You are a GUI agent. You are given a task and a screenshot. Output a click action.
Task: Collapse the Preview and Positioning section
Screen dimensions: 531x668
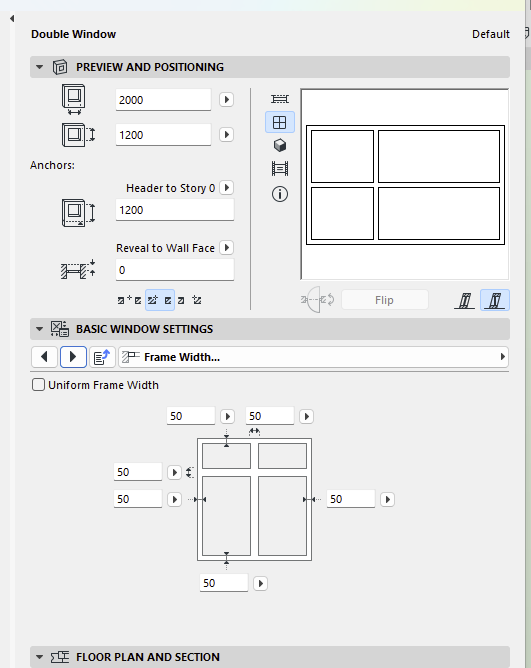40,67
